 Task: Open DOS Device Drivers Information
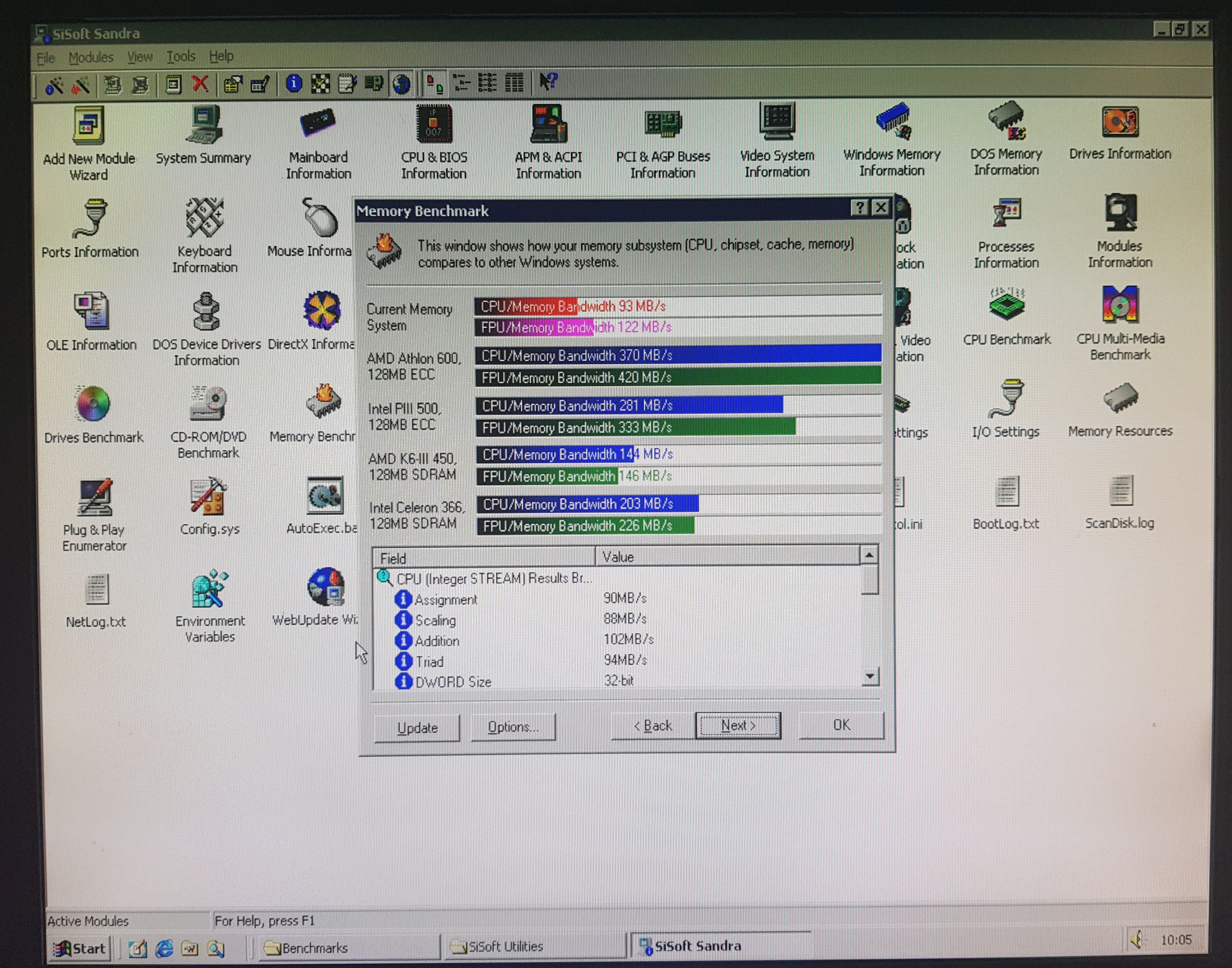tap(207, 330)
